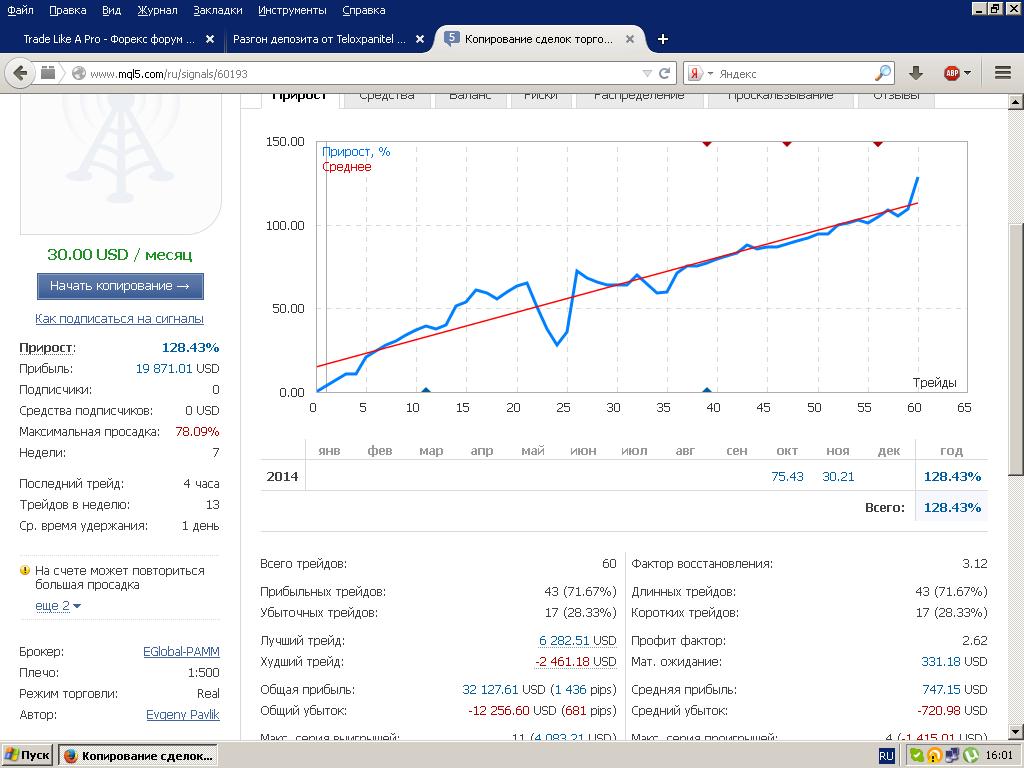Click the Adblock Plus ABP icon
1024x768 pixels.
pyautogui.click(x=952, y=73)
